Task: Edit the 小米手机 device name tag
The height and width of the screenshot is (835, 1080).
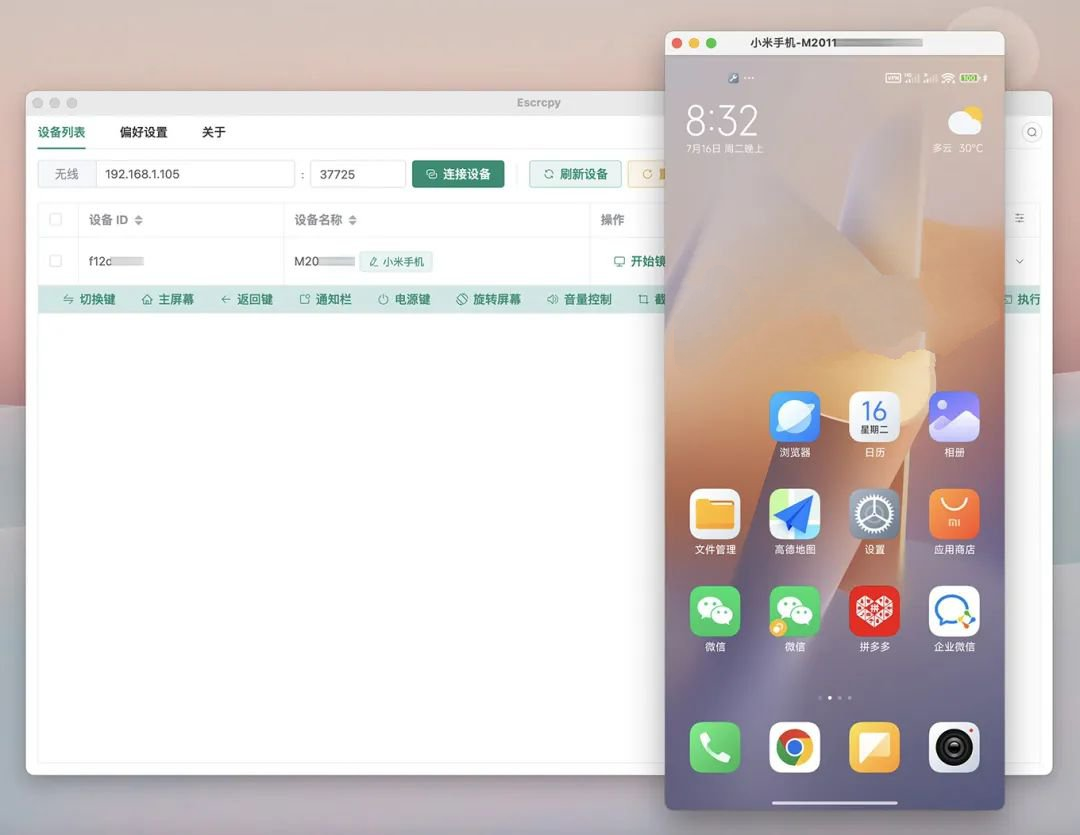Action: click(396, 262)
